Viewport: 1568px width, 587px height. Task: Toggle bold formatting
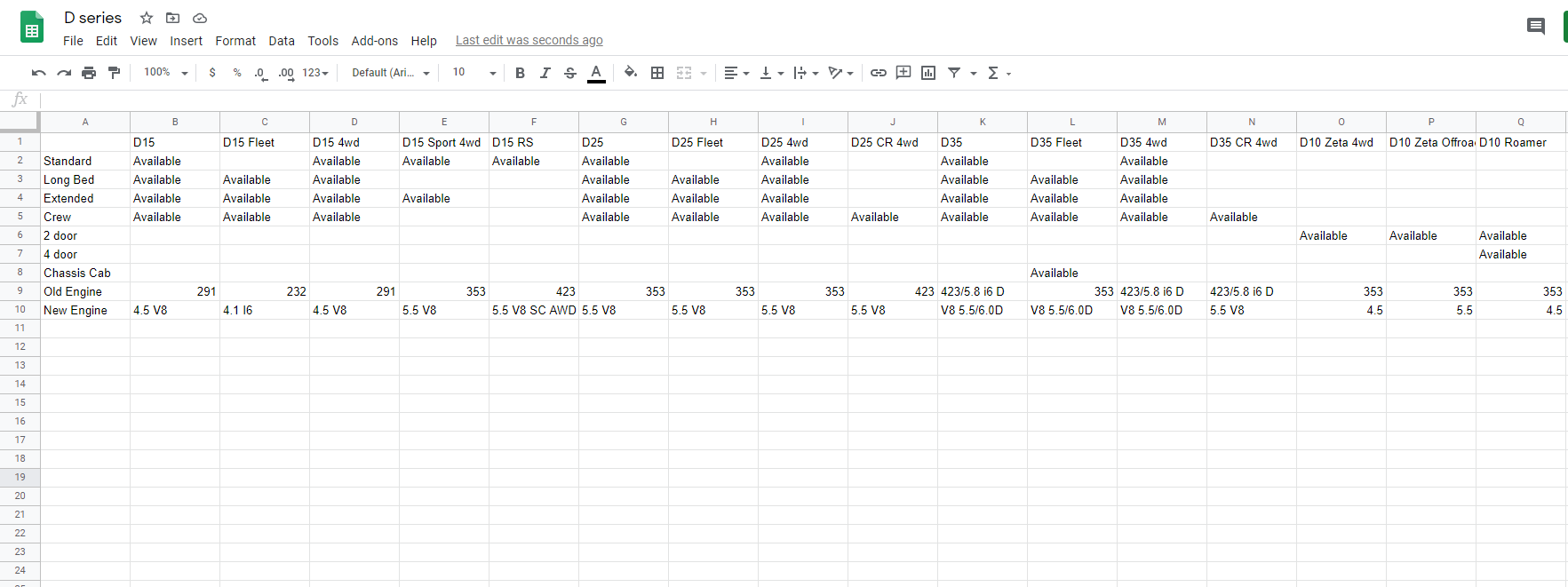(521, 73)
